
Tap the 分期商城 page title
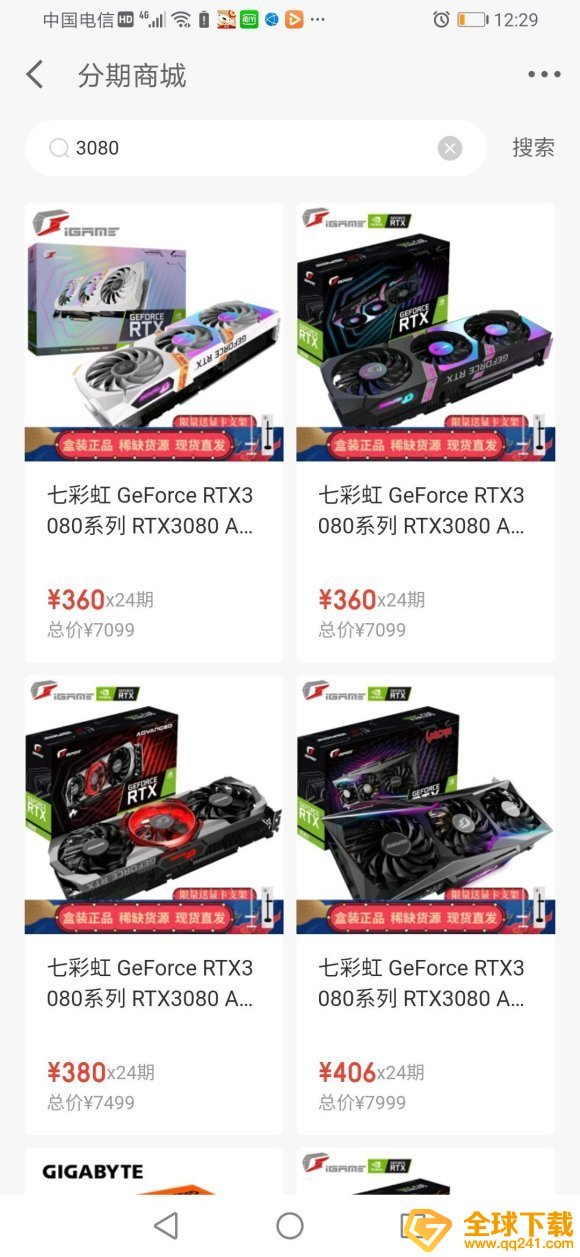coord(132,76)
